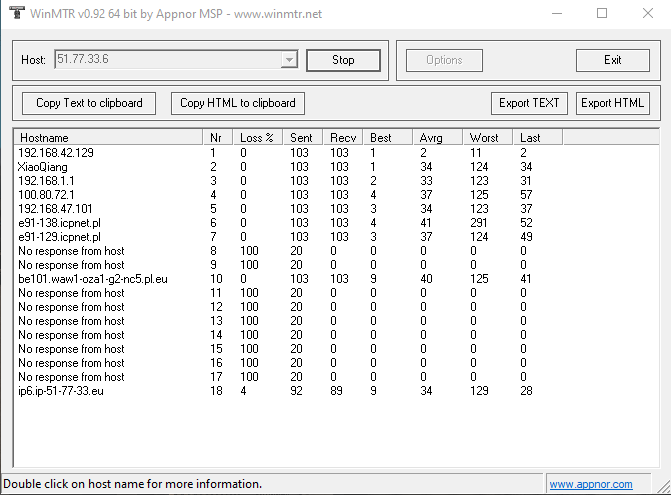Viewport: 671px width, 495px height.
Task: Select the ip6.ip-51-77-33.eu host row
Action: click(x=61, y=391)
